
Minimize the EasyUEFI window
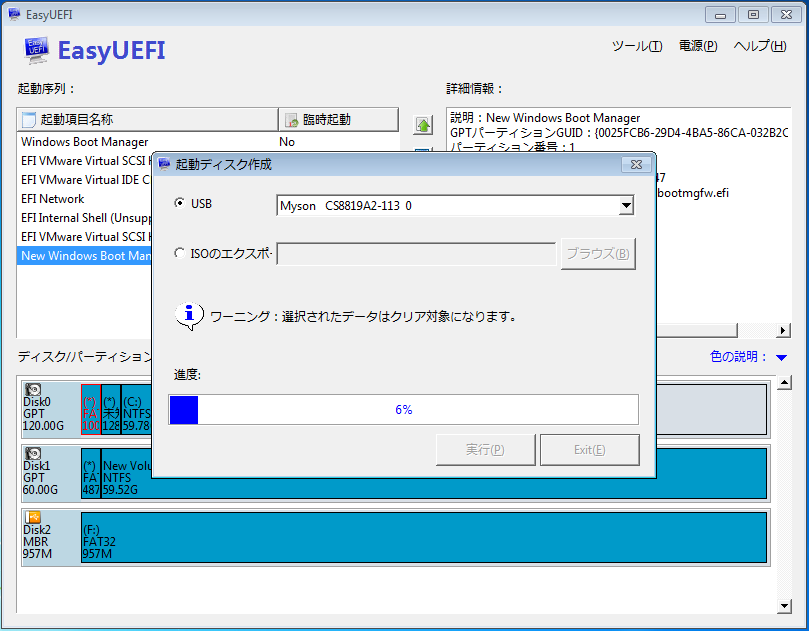pos(720,14)
